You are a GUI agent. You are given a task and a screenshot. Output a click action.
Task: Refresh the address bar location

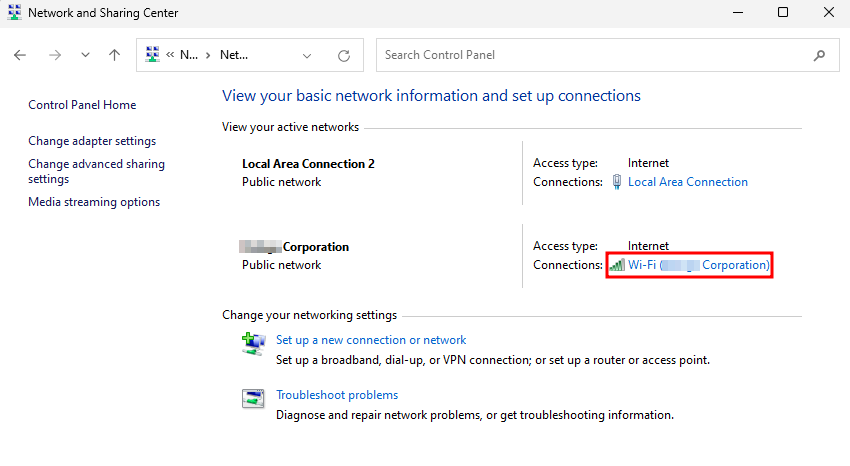(x=344, y=56)
